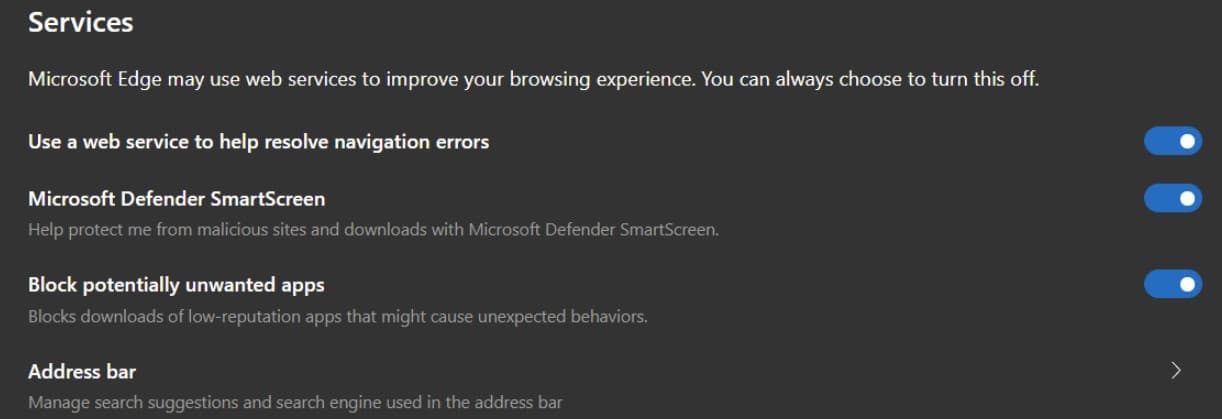1222x419 pixels.
Task: Click the Services section heading
Action: pyautogui.click(x=80, y=22)
